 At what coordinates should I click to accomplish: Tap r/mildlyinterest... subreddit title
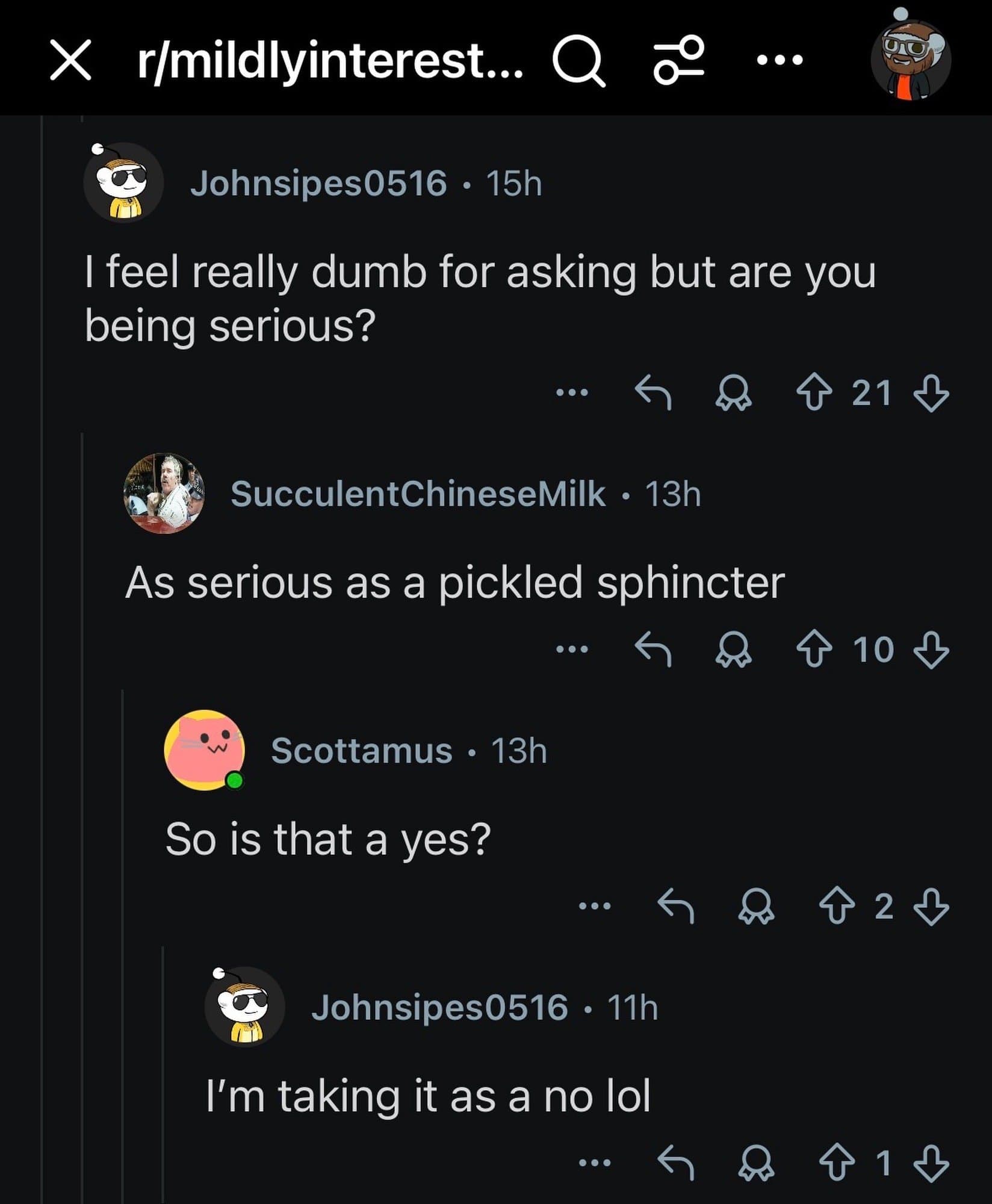tap(330, 61)
